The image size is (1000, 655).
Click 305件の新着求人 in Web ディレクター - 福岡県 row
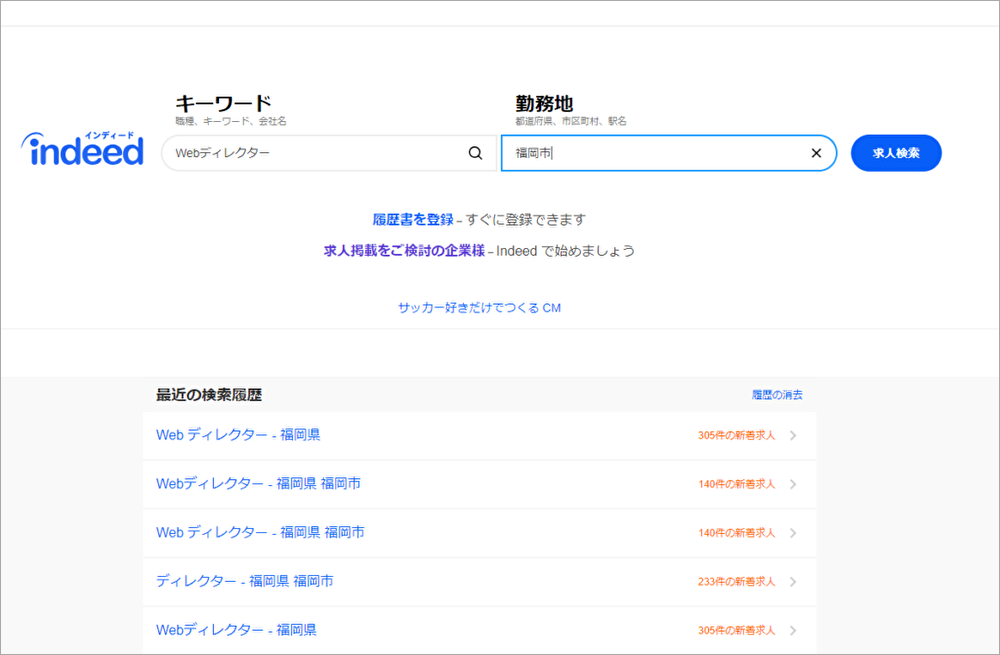coord(737,436)
